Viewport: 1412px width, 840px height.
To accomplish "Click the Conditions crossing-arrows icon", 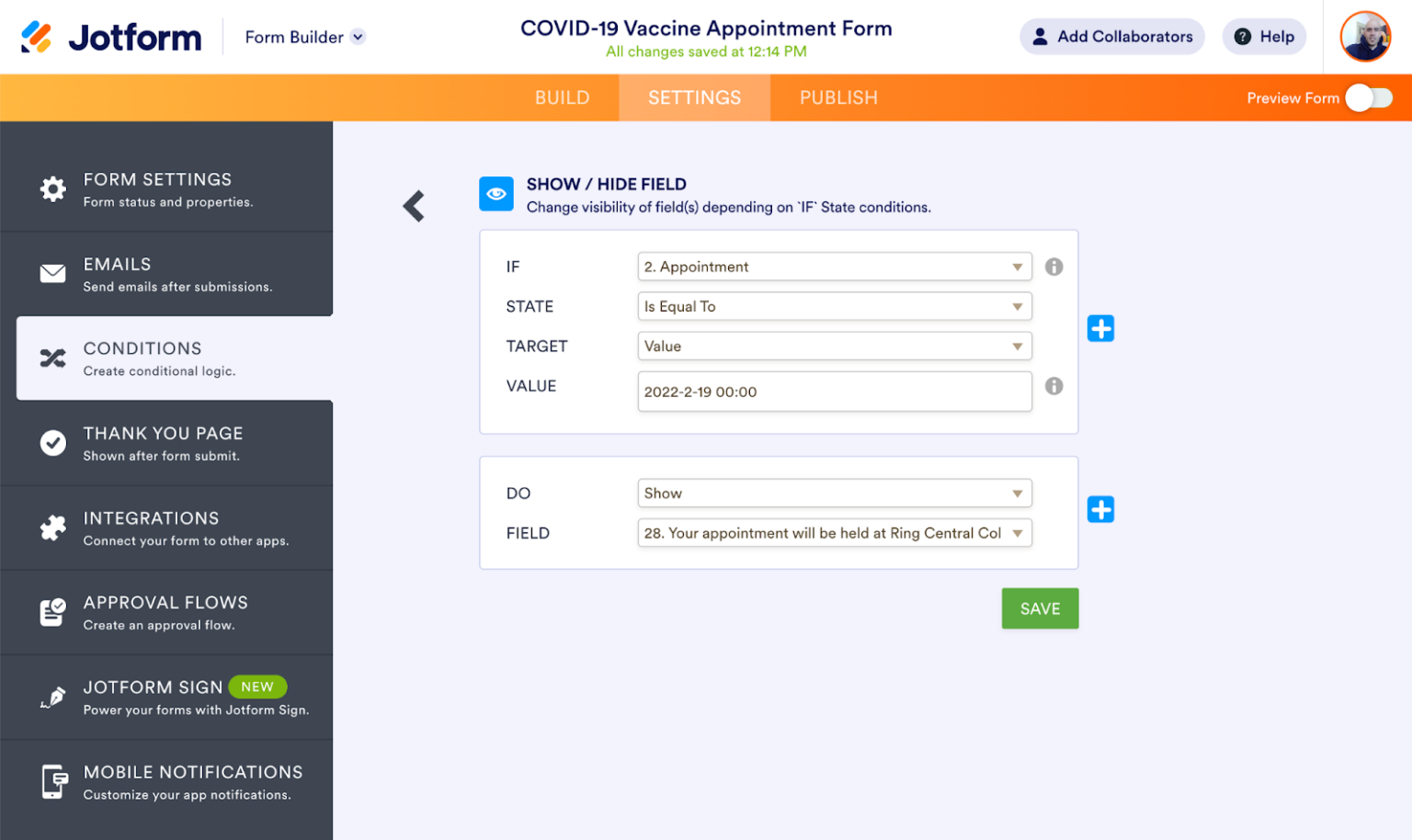I will click(x=52, y=358).
